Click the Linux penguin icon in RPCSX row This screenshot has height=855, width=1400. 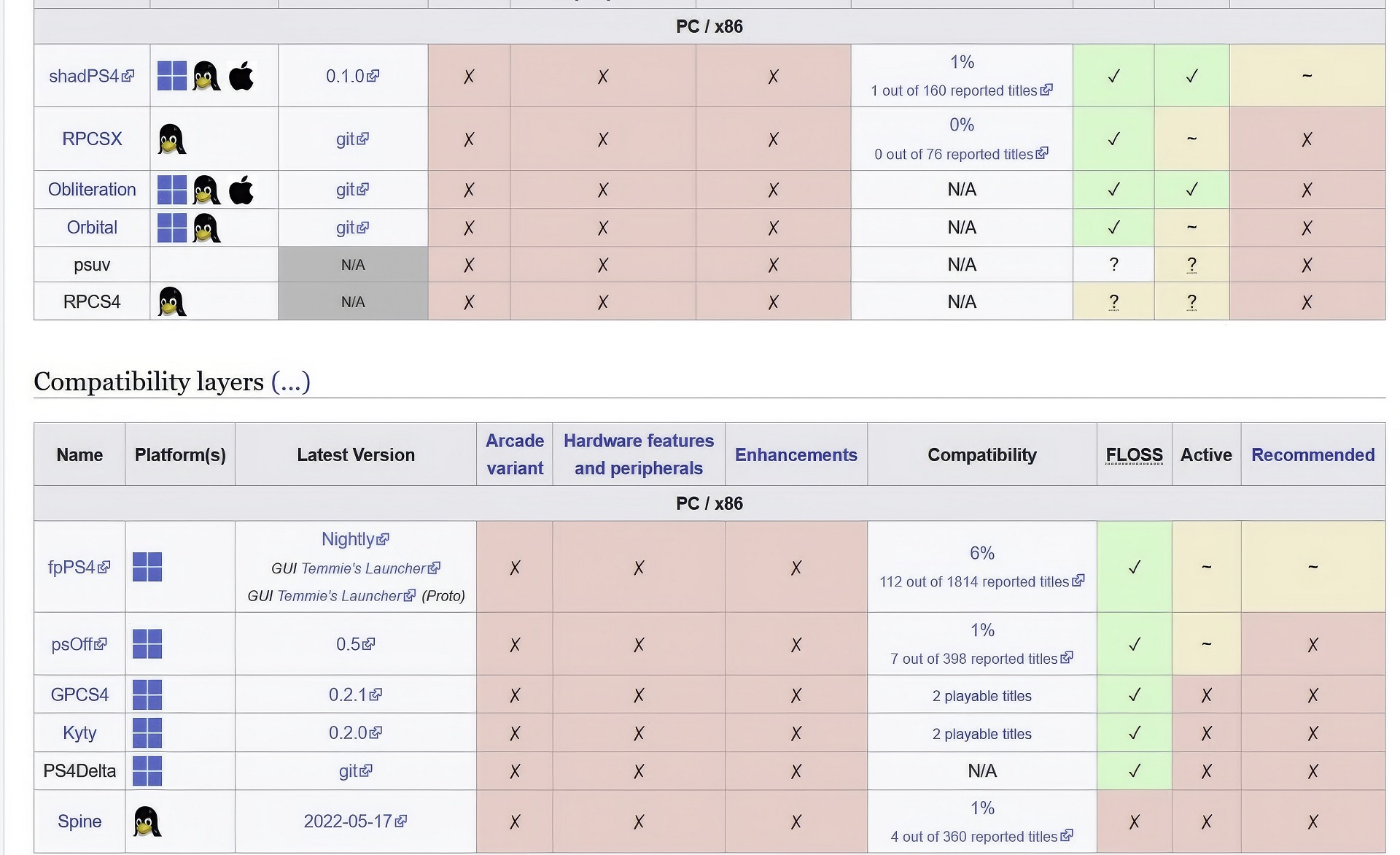pos(172,139)
